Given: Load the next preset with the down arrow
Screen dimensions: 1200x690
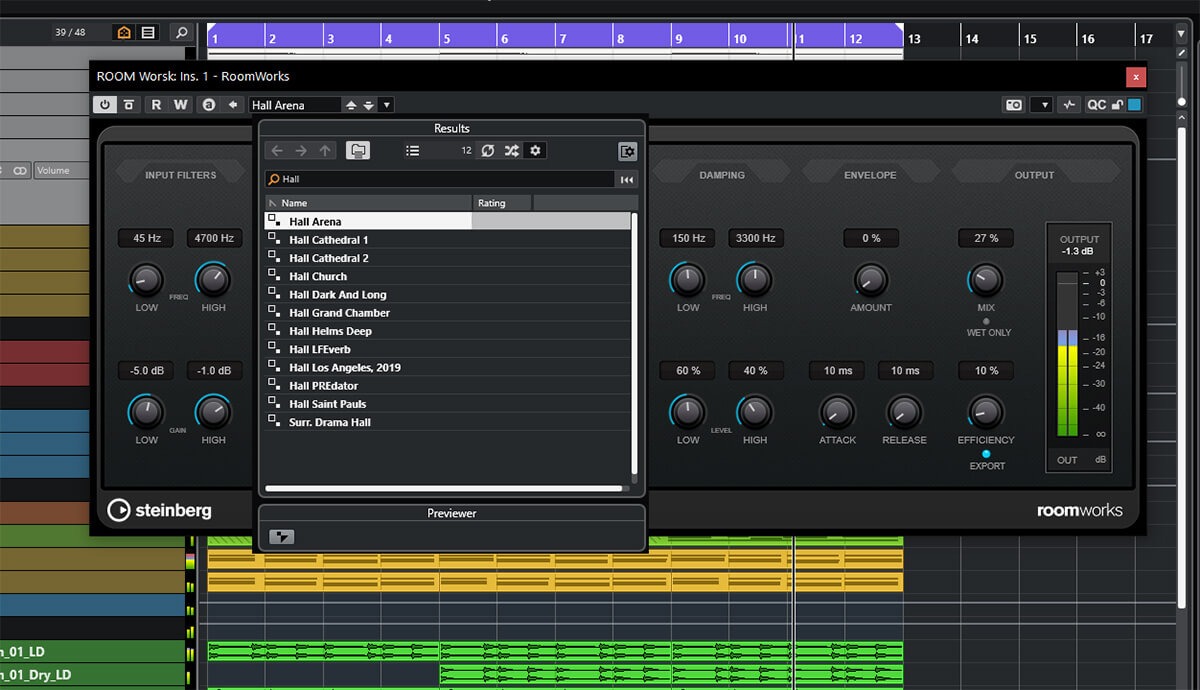Looking at the screenshot, I should click(368, 105).
